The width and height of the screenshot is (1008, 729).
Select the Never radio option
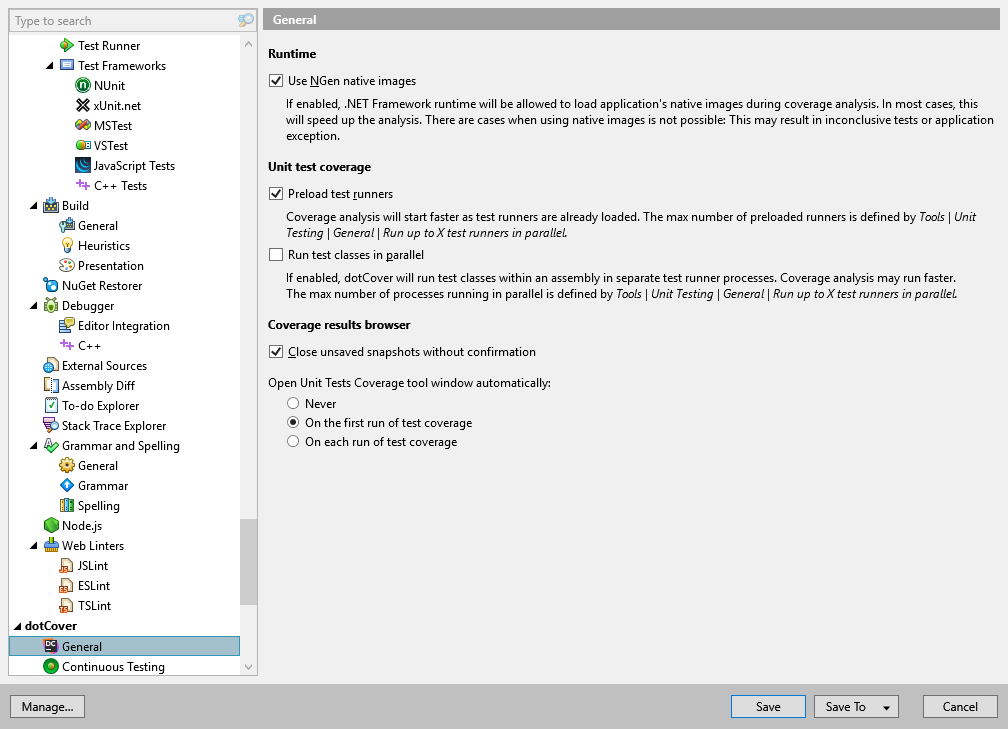tap(293, 404)
